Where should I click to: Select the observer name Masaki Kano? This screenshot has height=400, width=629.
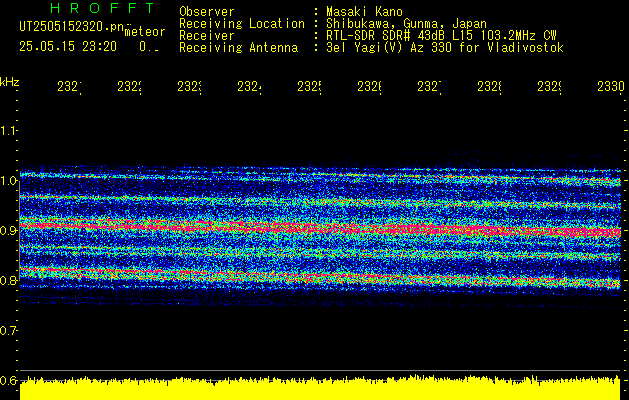tap(364, 12)
